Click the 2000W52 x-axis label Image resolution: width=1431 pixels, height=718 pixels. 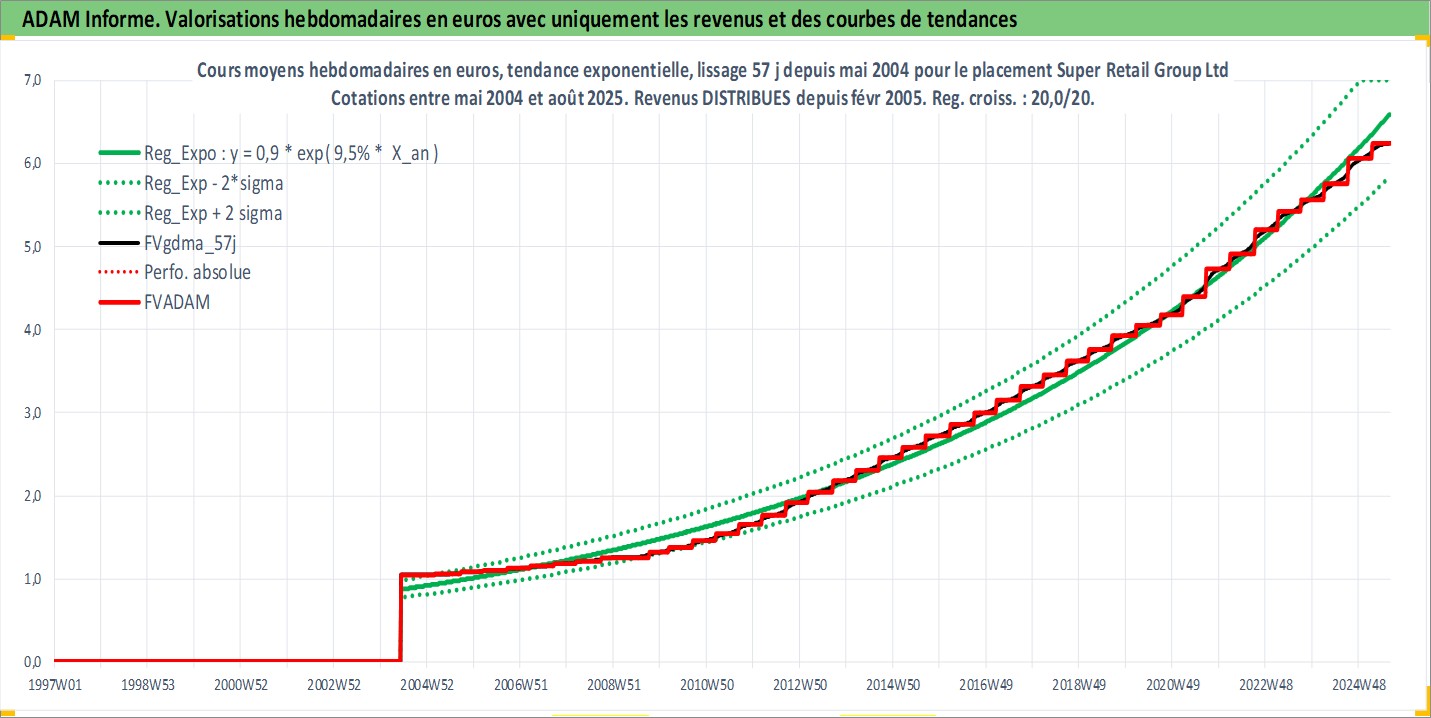pyautogui.click(x=241, y=685)
